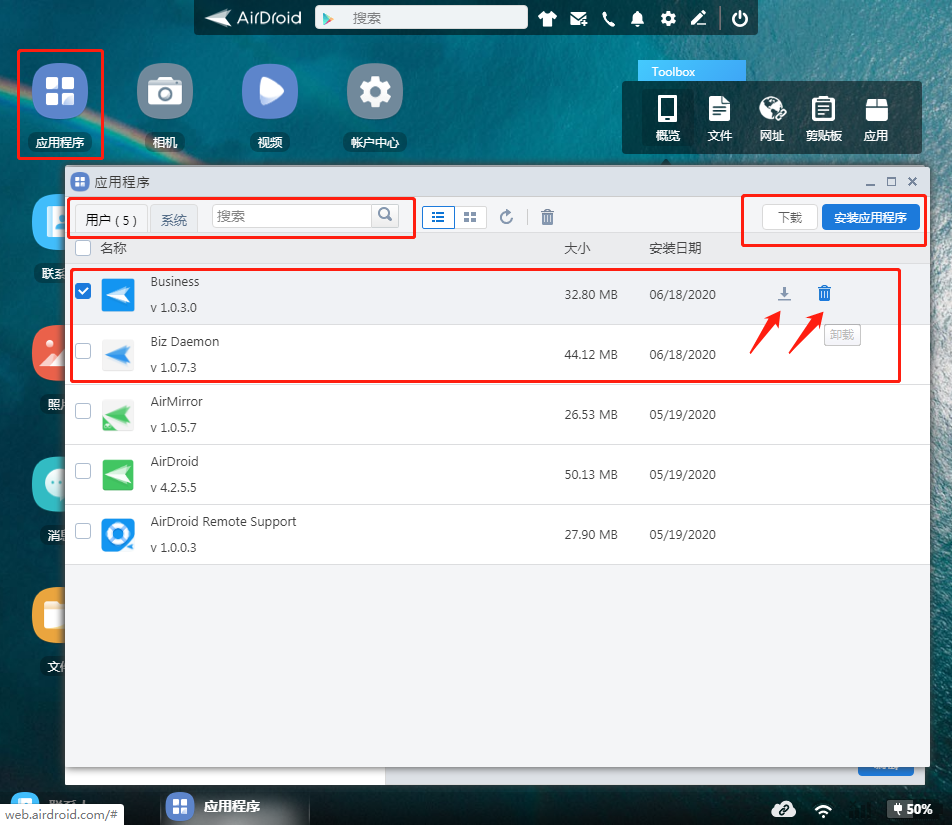Click the t-shirt theme icon in the top bar
Screen dimensions: 952x825
(x=547, y=19)
